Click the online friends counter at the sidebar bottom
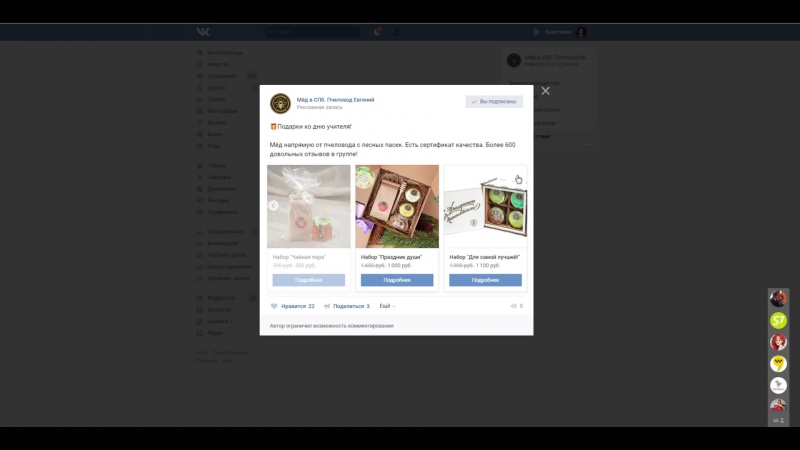This screenshot has height=450, width=800. click(779, 420)
